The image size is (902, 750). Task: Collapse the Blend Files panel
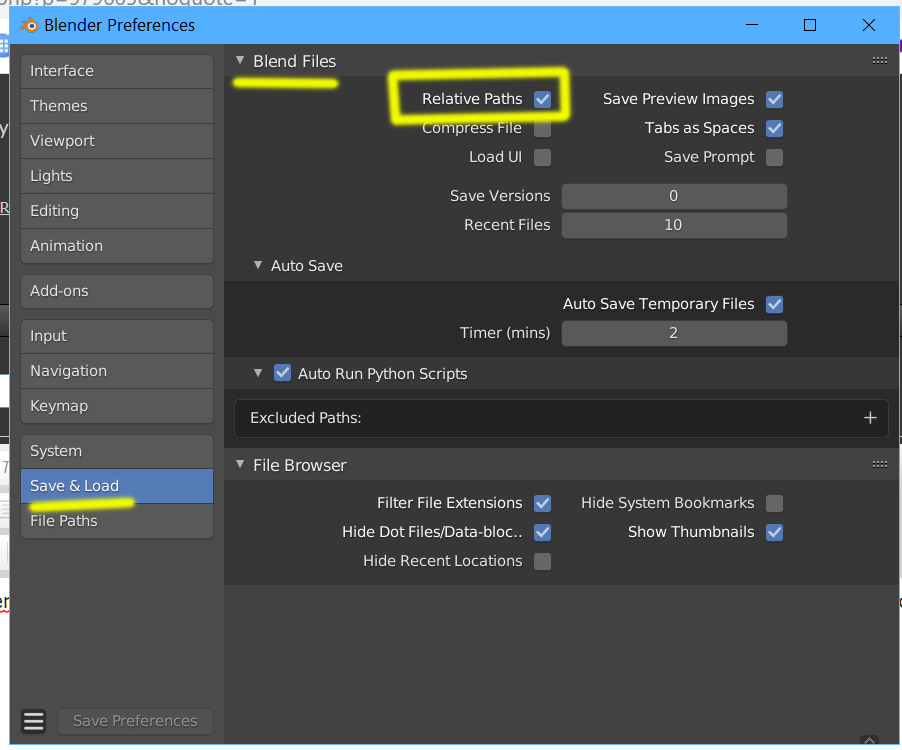pos(240,61)
